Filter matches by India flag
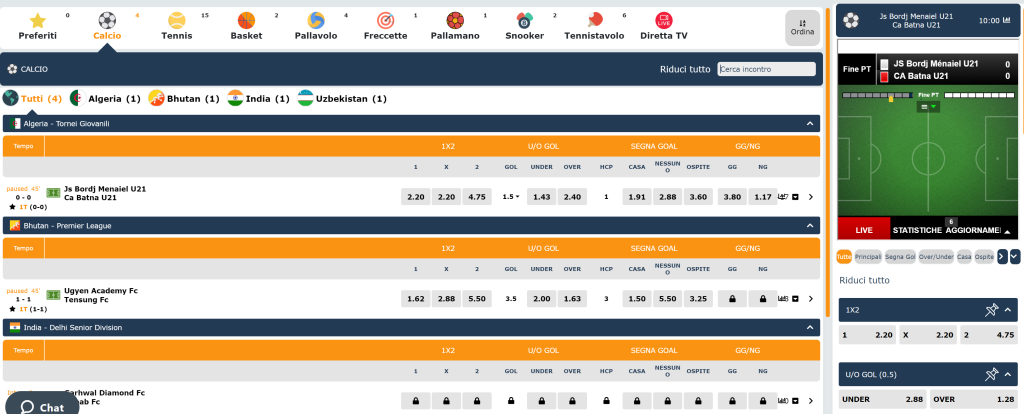Viewport: 1024px width, 414px height. (x=235, y=99)
